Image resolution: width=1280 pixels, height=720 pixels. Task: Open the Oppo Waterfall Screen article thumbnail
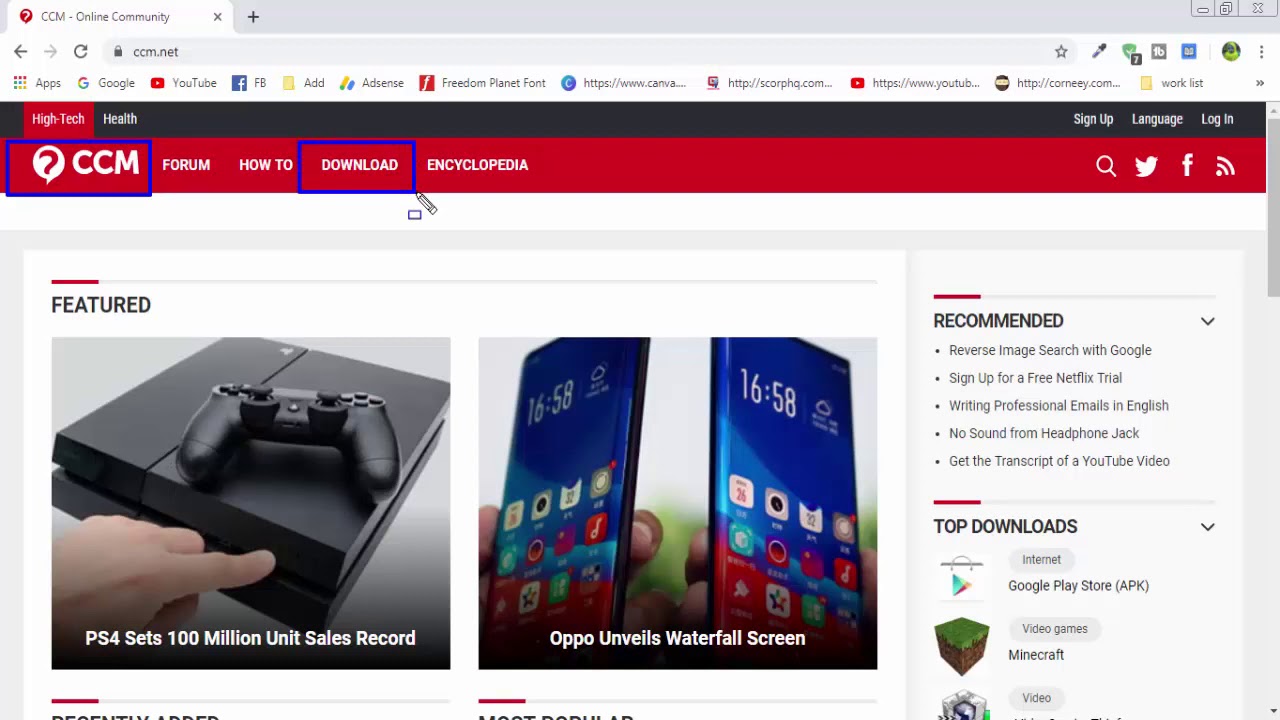[677, 503]
